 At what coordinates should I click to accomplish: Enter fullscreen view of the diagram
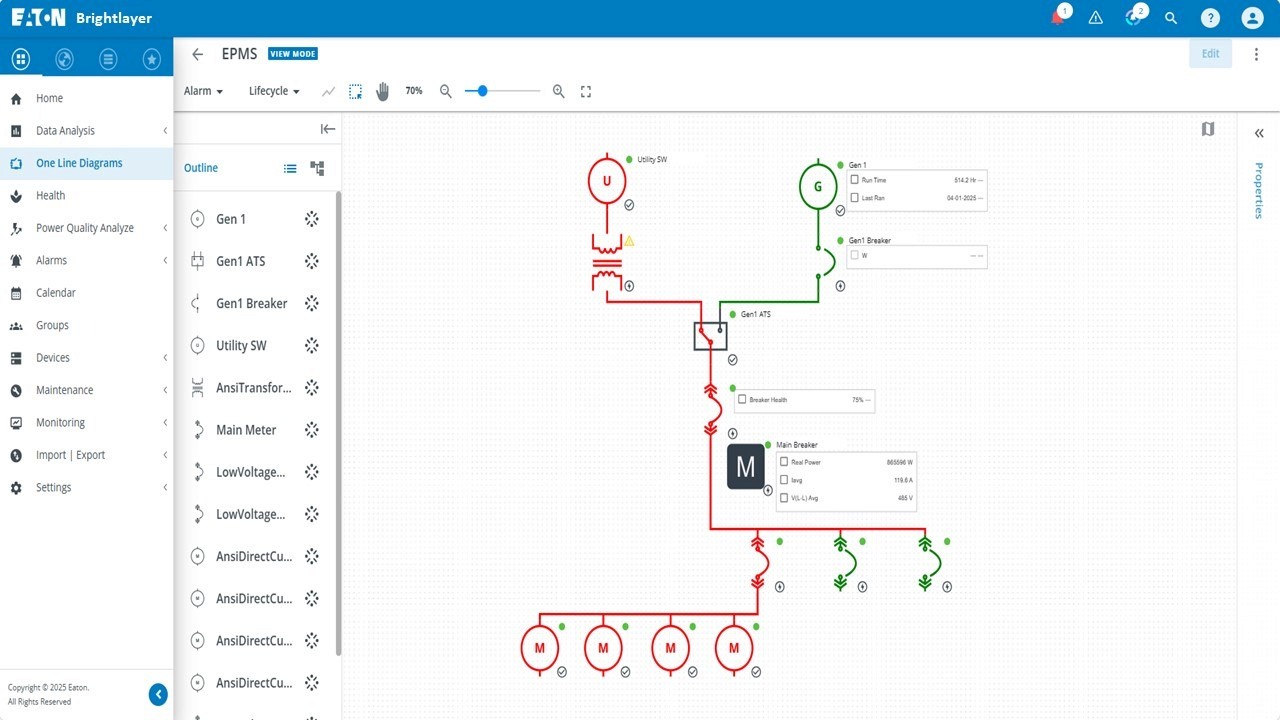(585, 91)
